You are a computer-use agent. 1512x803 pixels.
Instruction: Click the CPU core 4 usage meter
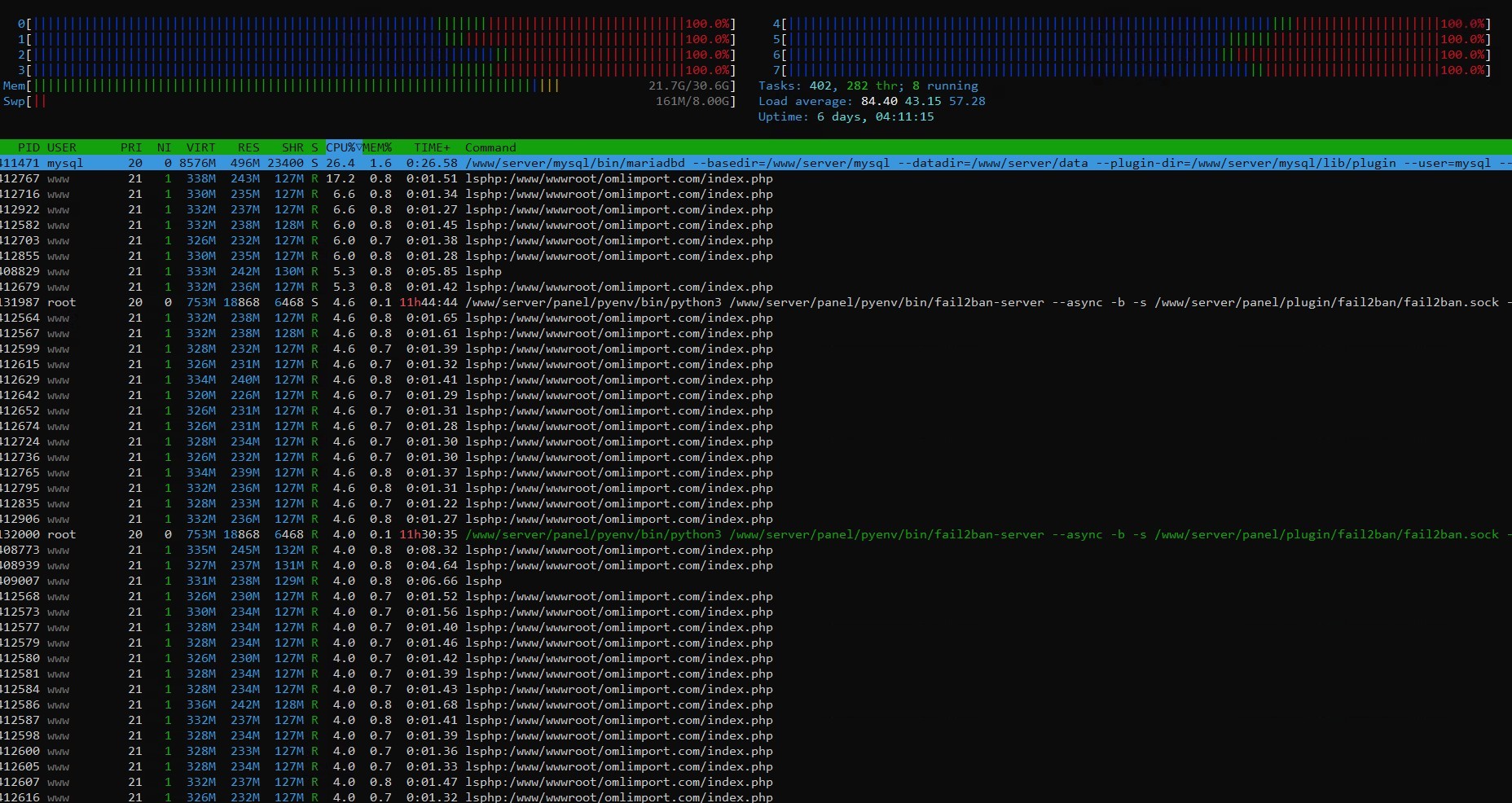click(1132, 24)
